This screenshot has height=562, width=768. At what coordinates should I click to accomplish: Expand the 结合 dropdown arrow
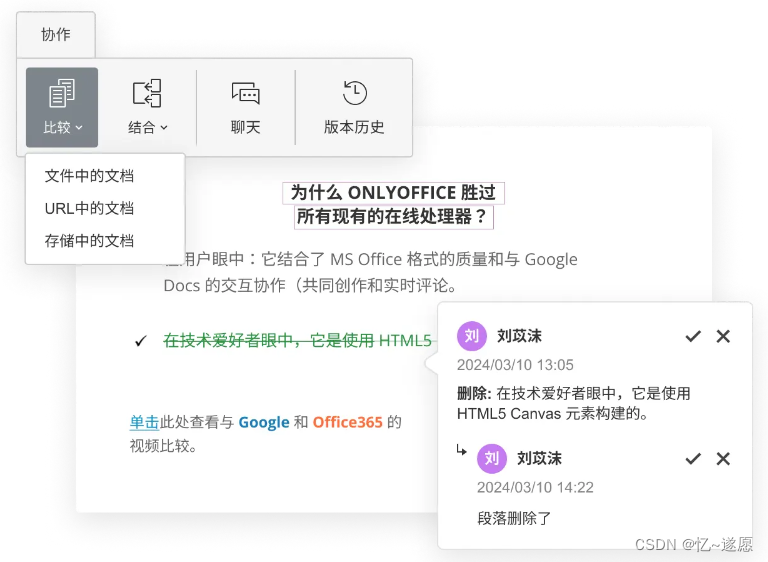[x=164, y=128]
